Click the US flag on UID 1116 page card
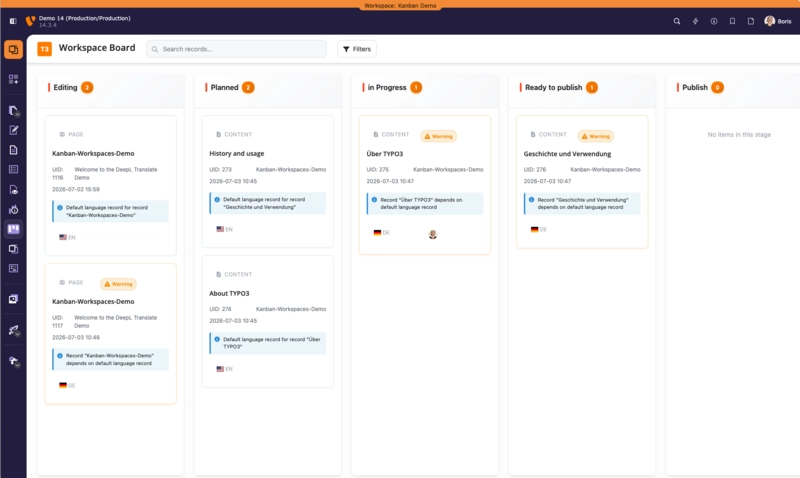 (63, 237)
